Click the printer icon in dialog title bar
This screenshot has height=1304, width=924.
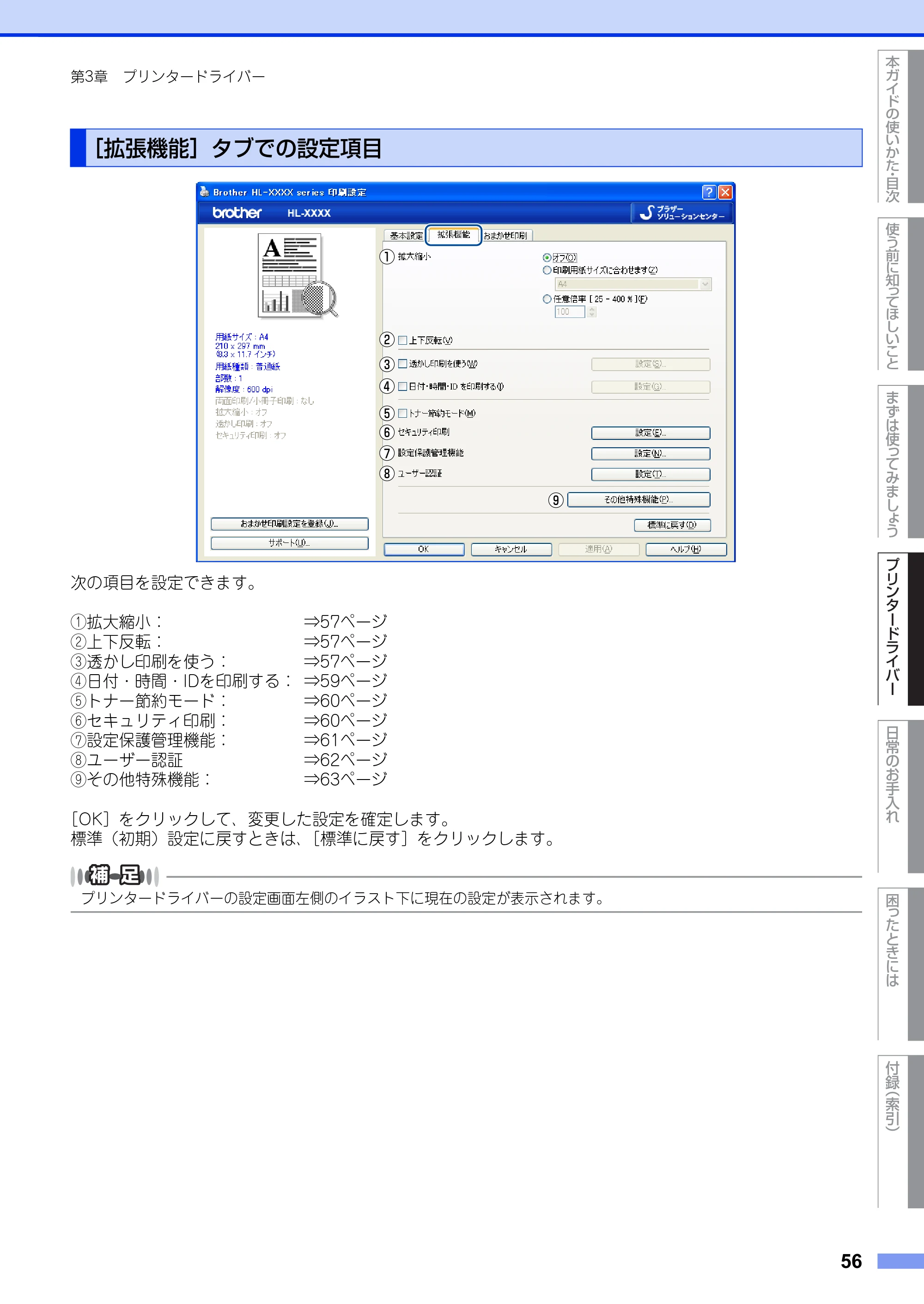205,192
